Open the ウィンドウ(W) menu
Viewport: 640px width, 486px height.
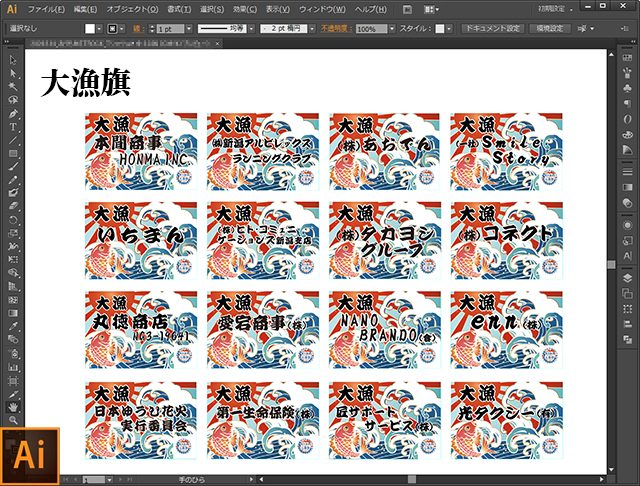[322, 9]
